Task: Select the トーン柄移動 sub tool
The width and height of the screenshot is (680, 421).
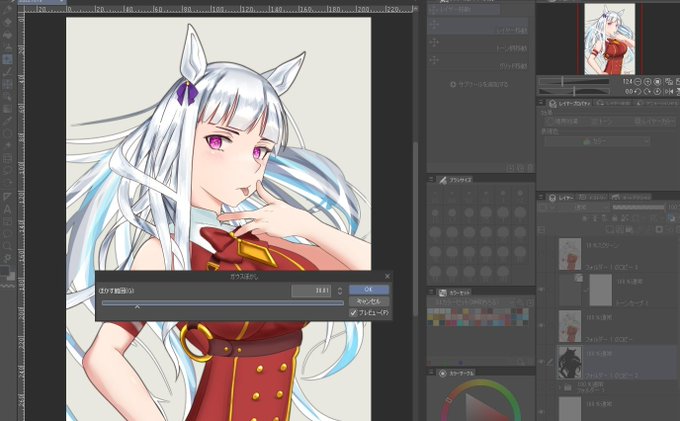Action: (x=478, y=44)
